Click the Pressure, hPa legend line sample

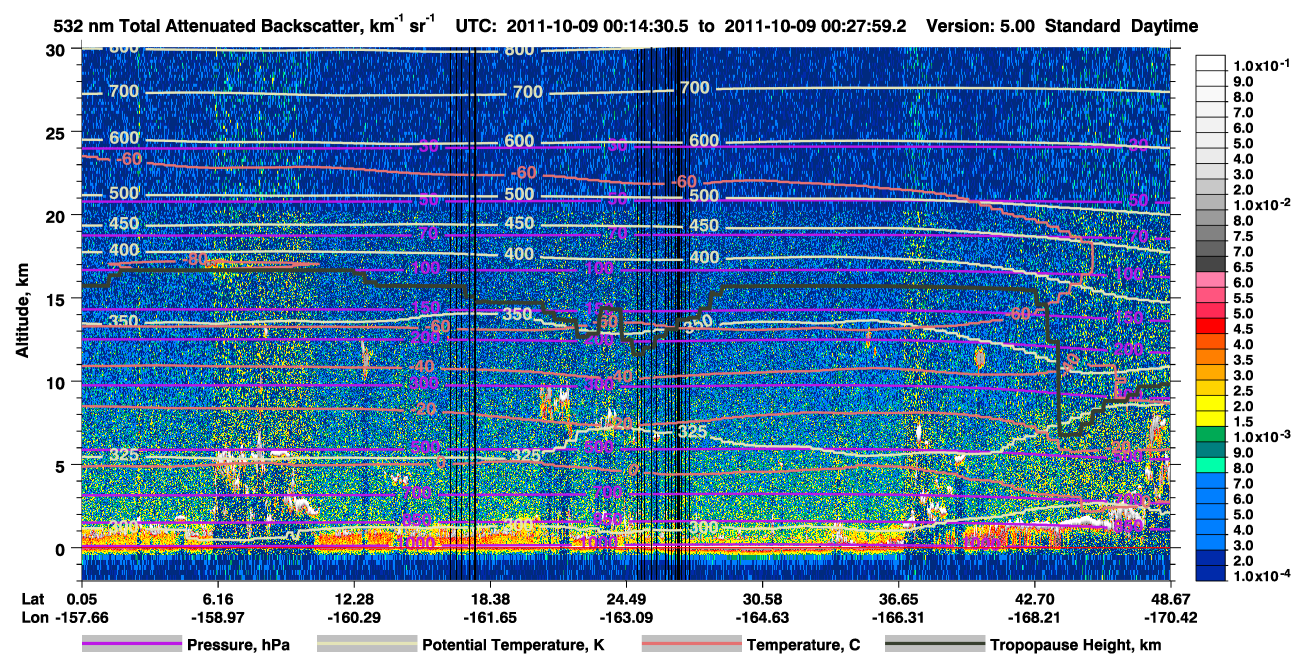click(131, 645)
